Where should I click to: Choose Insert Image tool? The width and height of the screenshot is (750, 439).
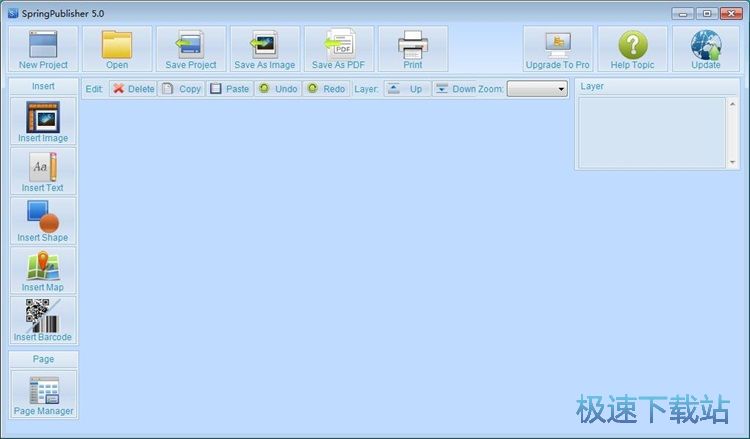click(x=43, y=121)
